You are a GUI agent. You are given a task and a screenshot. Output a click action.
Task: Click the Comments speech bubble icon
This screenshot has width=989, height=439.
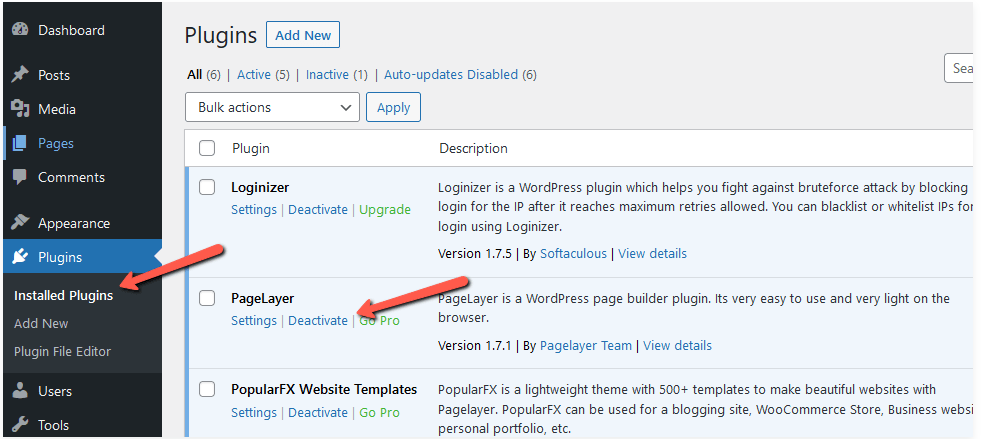tap(20, 177)
